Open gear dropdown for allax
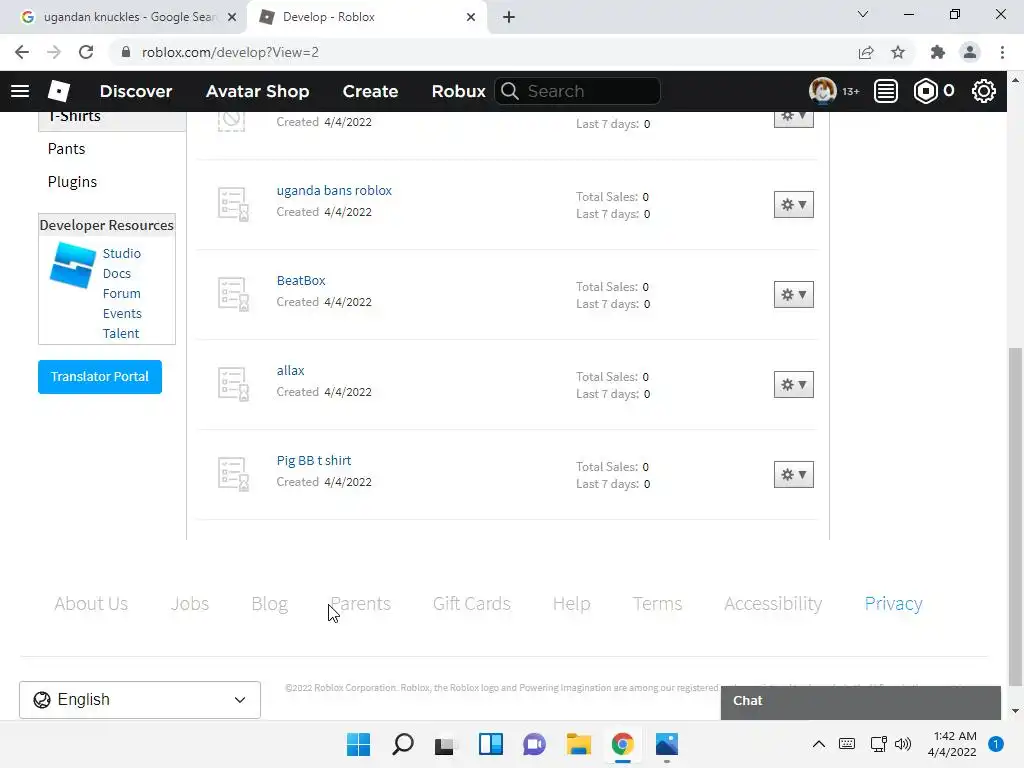Image resolution: width=1024 pixels, height=768 pixels. click(793, 385)
